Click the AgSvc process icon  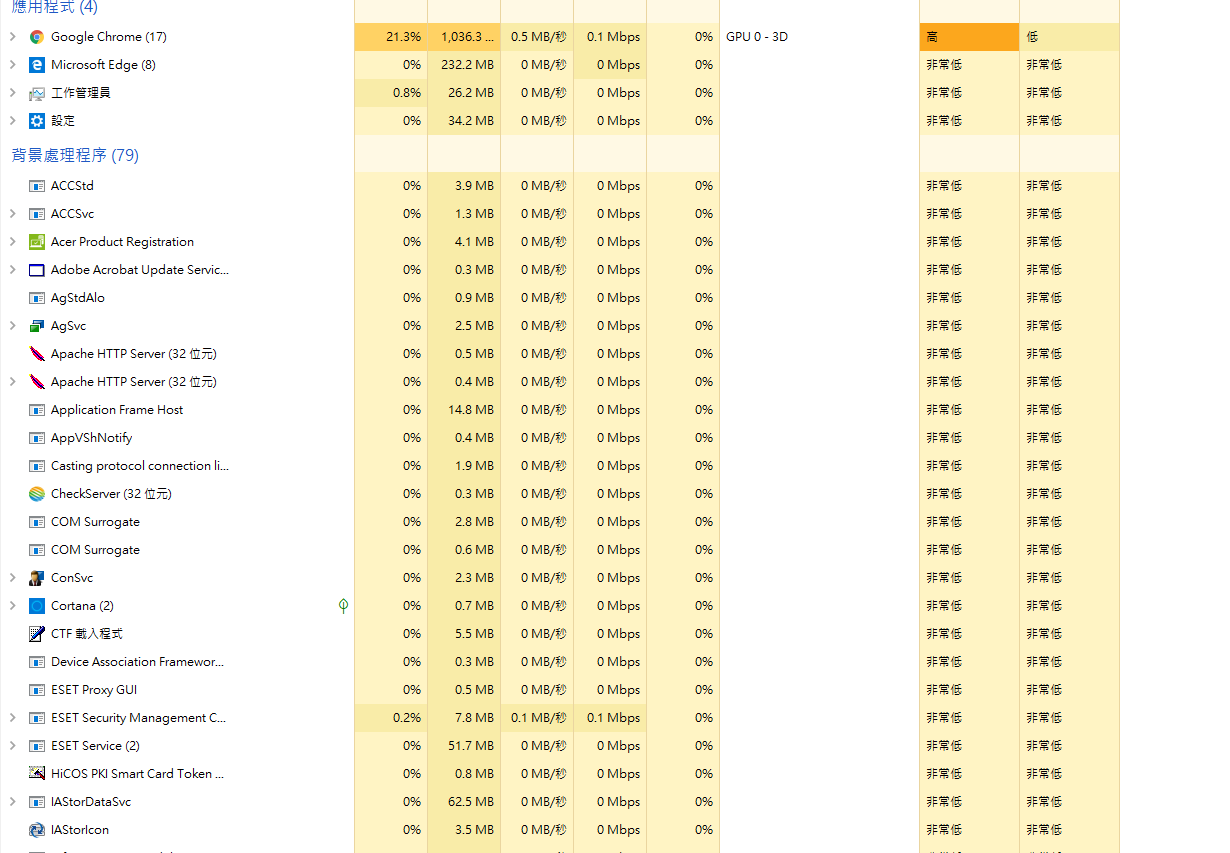click(x=37, y=326)
